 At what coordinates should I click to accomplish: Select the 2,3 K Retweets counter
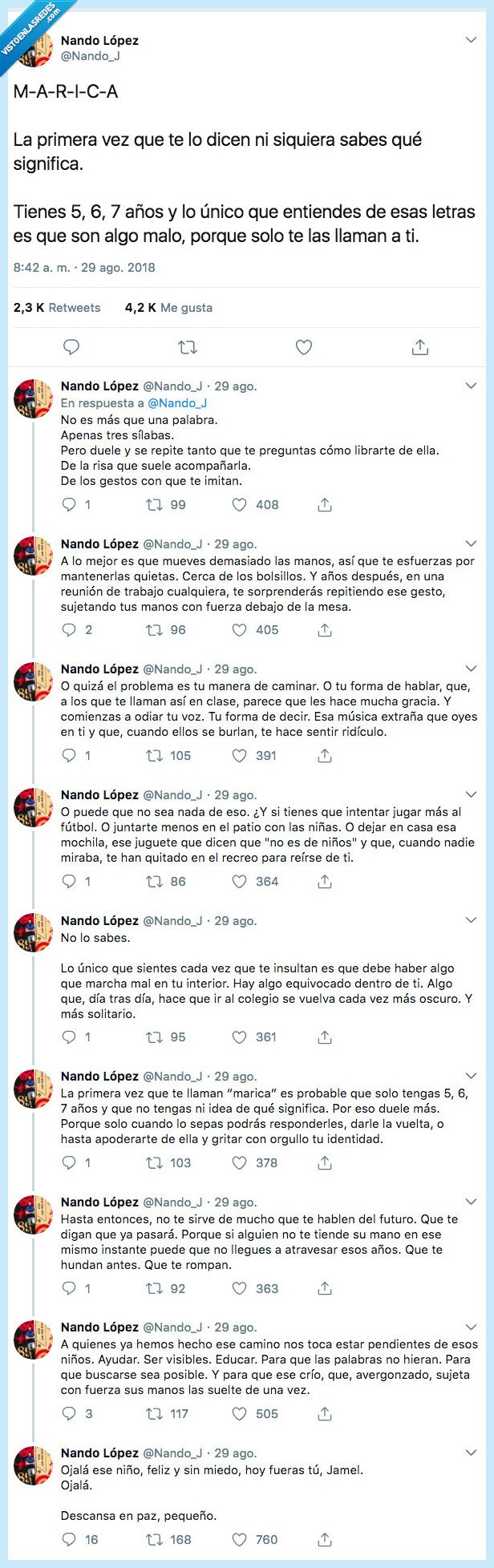coord(57,307)
